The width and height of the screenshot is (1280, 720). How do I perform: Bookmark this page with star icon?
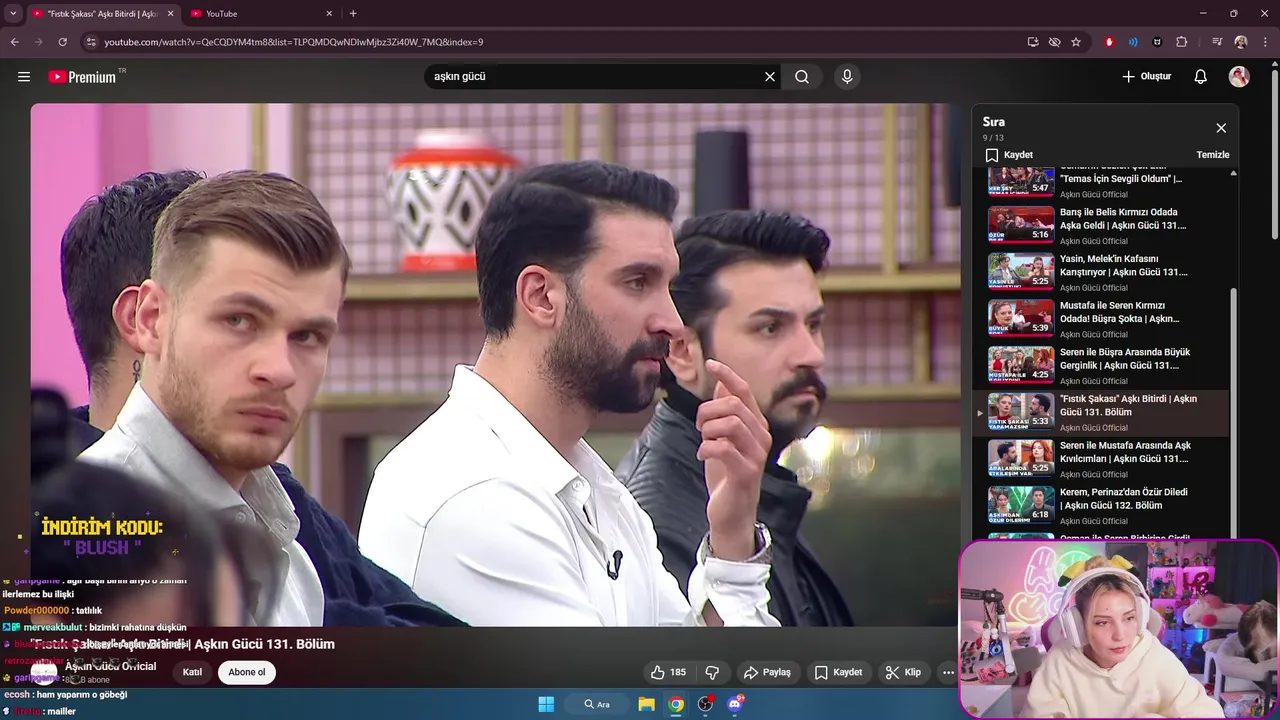[1076, 42]
